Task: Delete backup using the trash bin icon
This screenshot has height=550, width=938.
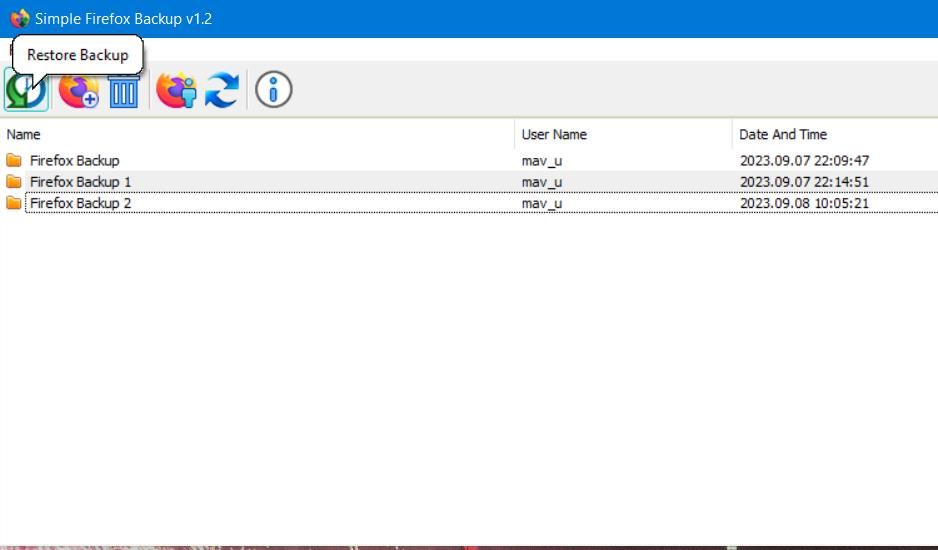Action: click(x=124, y=92)
